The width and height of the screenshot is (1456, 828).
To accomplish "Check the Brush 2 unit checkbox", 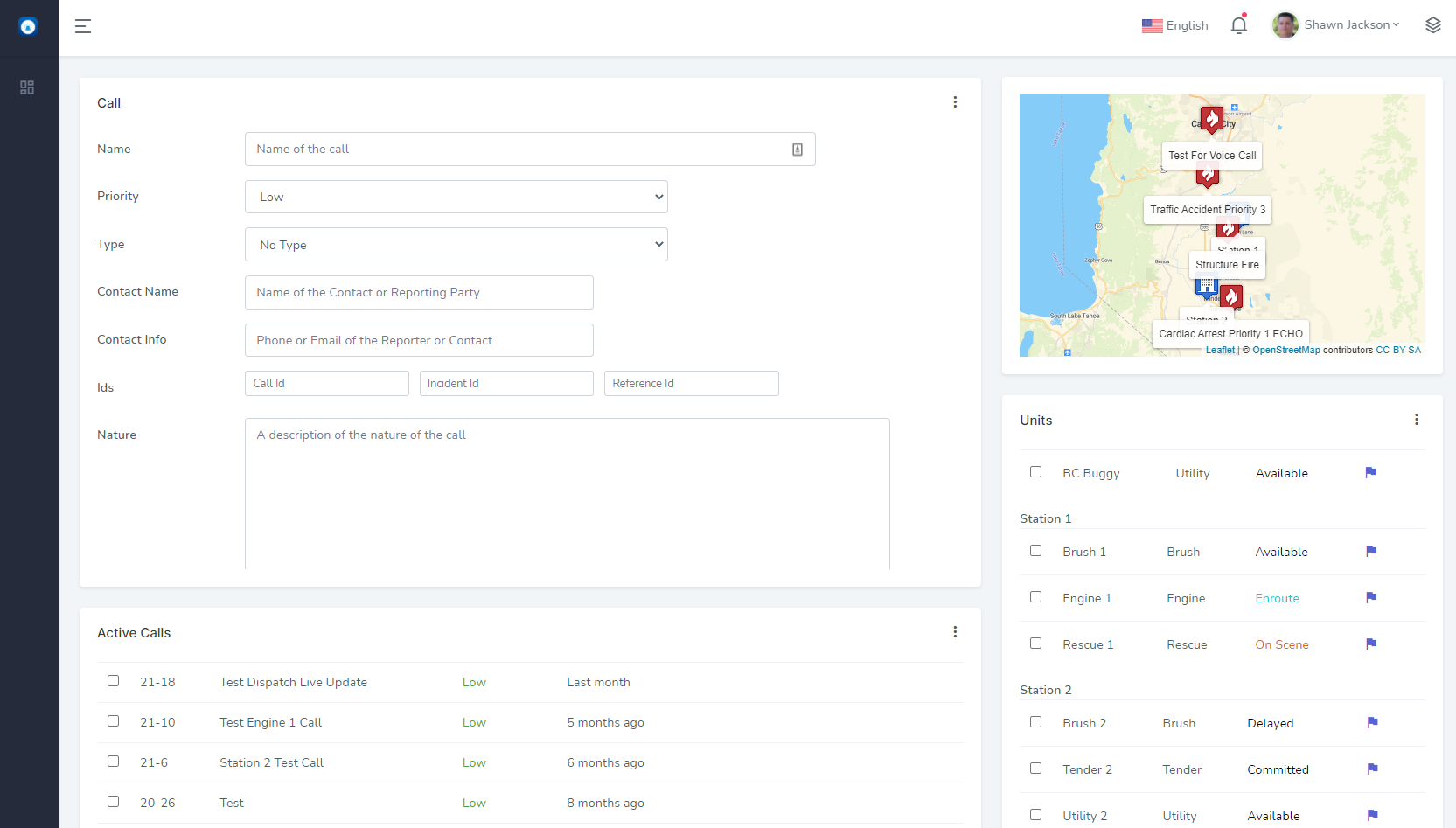I will [x=1035, y=721].
